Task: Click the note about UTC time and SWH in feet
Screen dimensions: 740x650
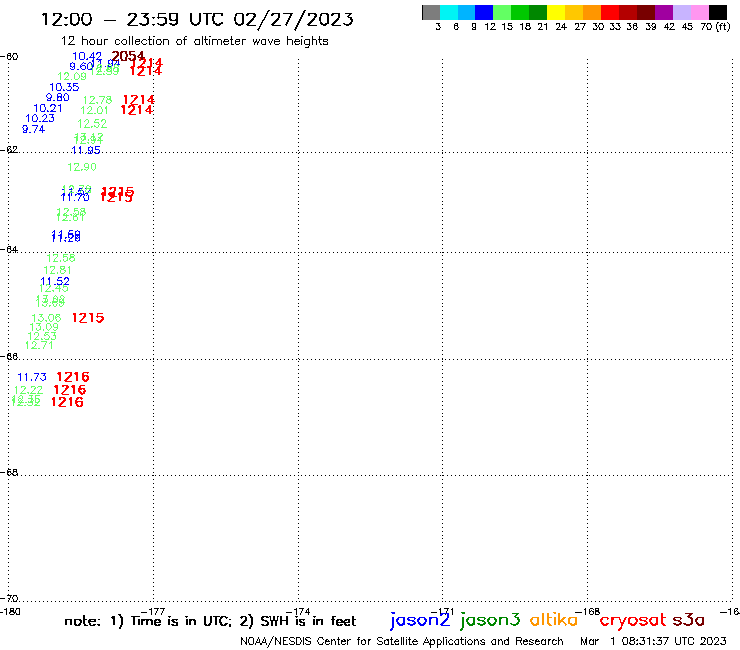Action: [210, 621]
